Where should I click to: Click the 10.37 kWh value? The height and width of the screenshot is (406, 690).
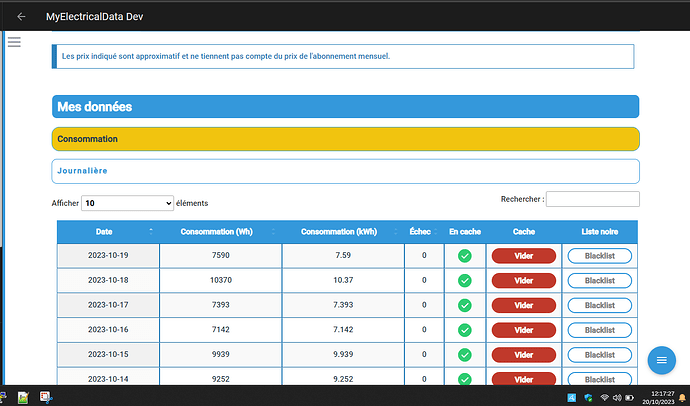(343, 280)
